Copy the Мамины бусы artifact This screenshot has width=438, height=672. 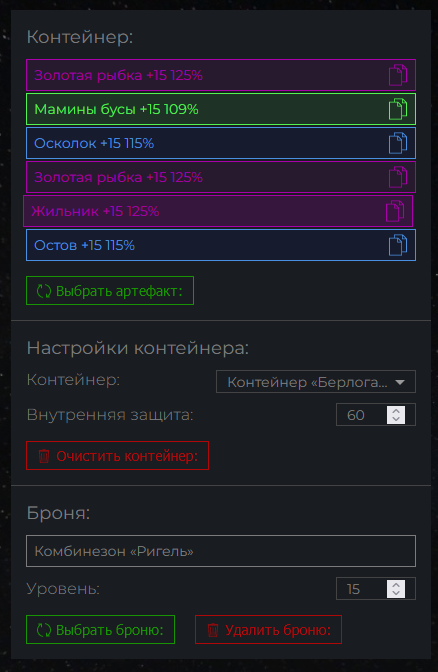[398, 109]
